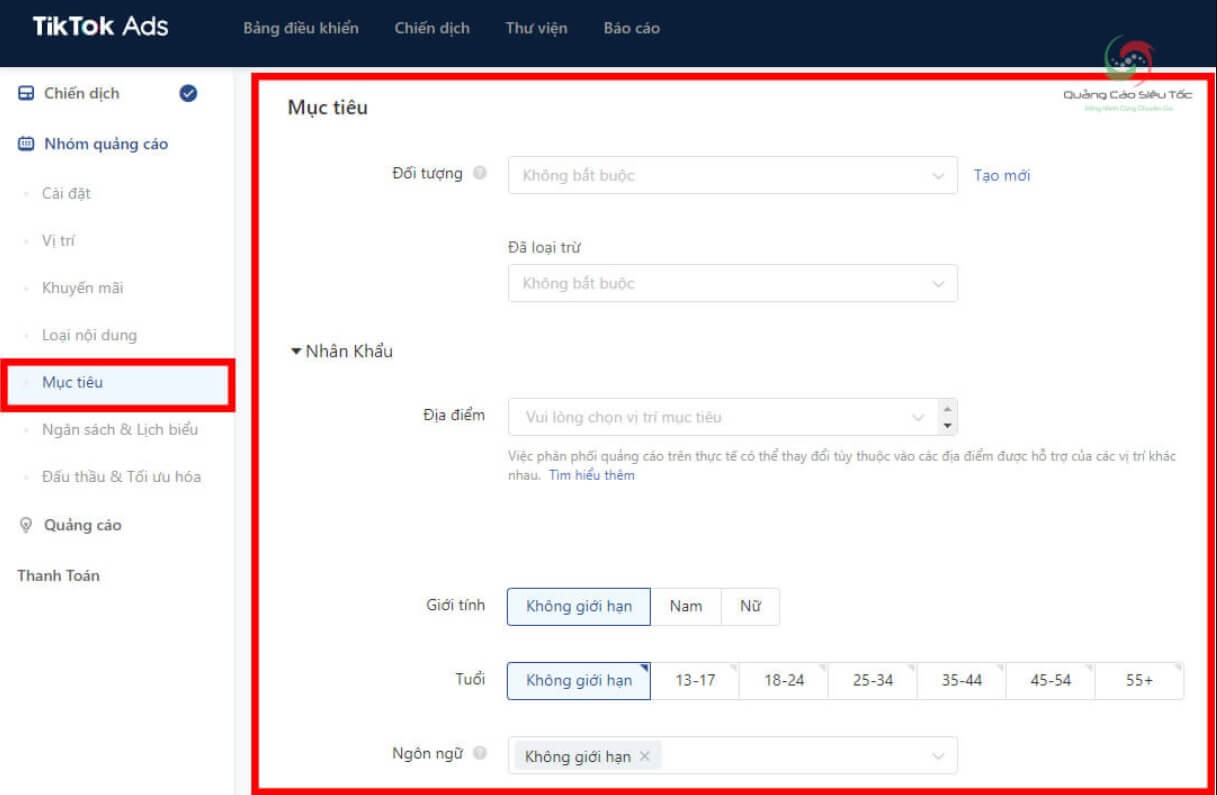Open the Thư viện top menu
The width and height of the screenshot is (1217, 795).
[536, 28]
